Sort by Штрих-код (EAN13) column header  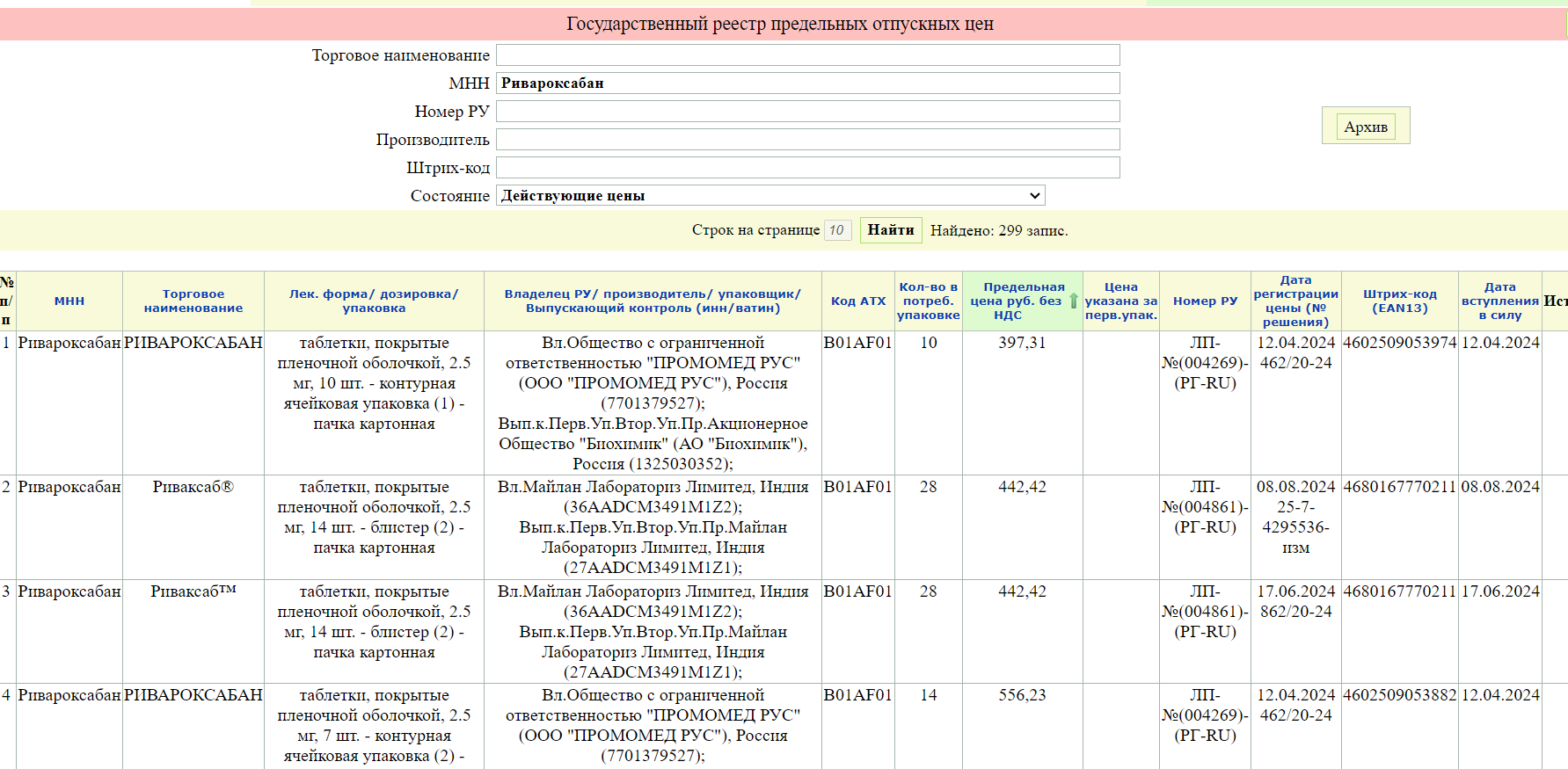pos(1399,301)
